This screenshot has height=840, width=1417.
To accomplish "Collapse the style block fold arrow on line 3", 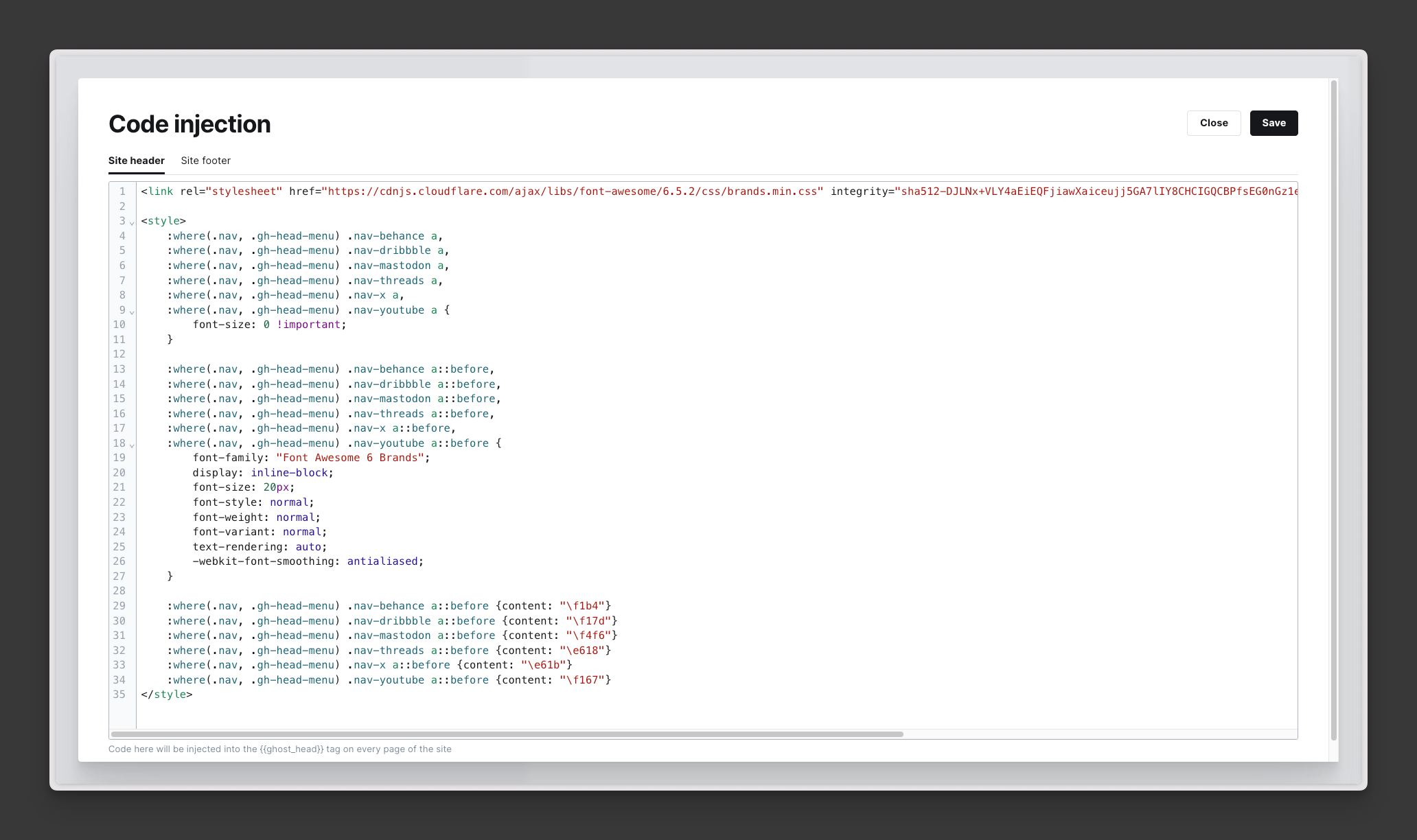I will point(132,224).
